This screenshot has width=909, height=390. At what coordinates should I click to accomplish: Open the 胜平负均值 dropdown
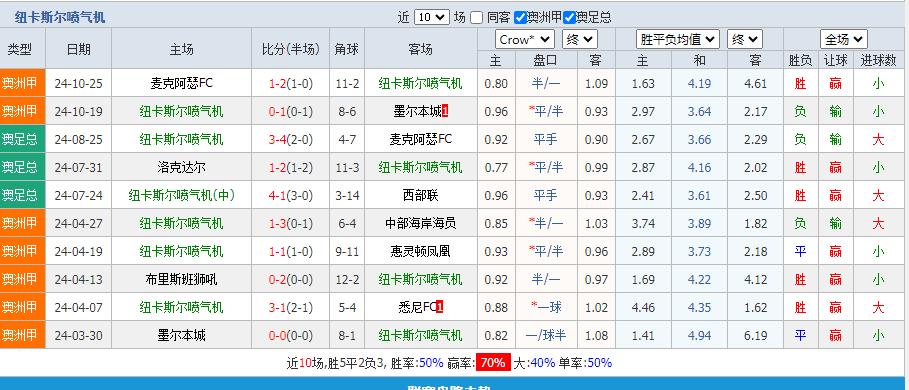[678, 39]
